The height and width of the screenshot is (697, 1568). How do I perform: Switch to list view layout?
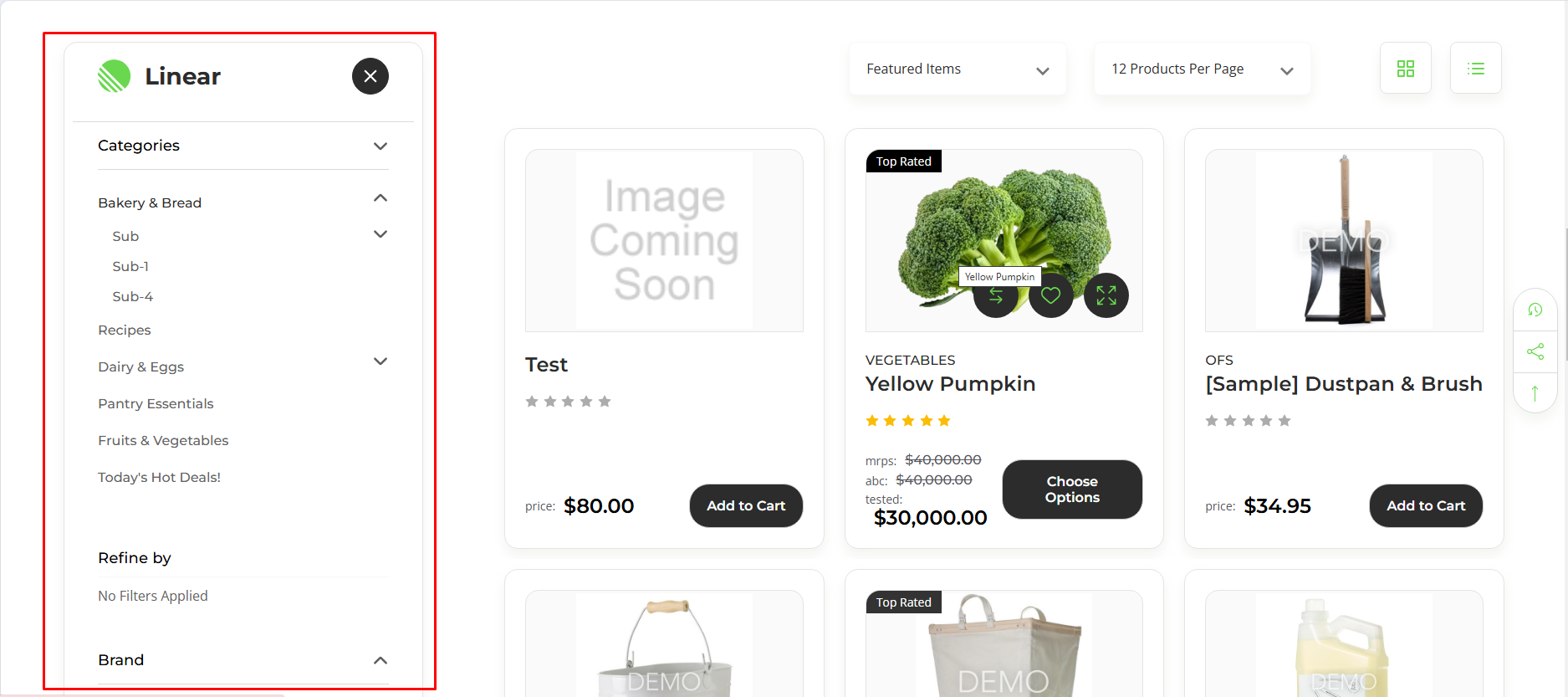tap(1476, 69)
